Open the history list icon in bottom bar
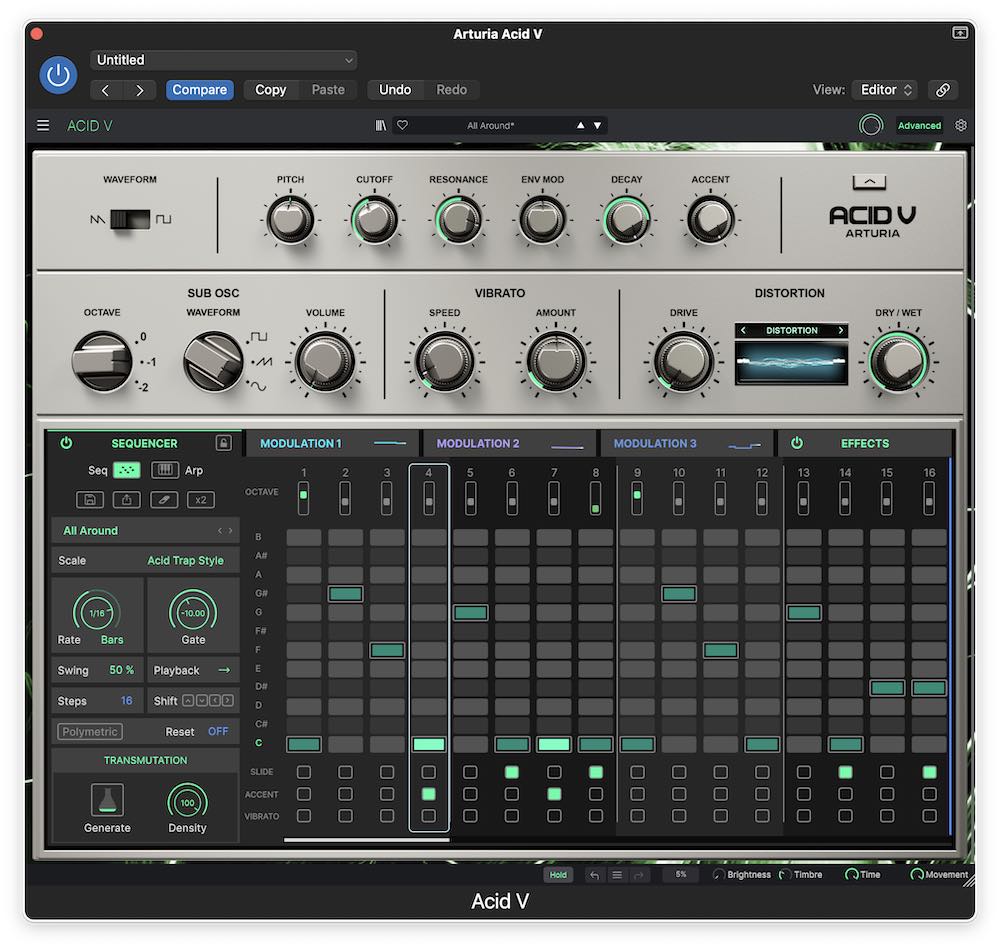 617,875
